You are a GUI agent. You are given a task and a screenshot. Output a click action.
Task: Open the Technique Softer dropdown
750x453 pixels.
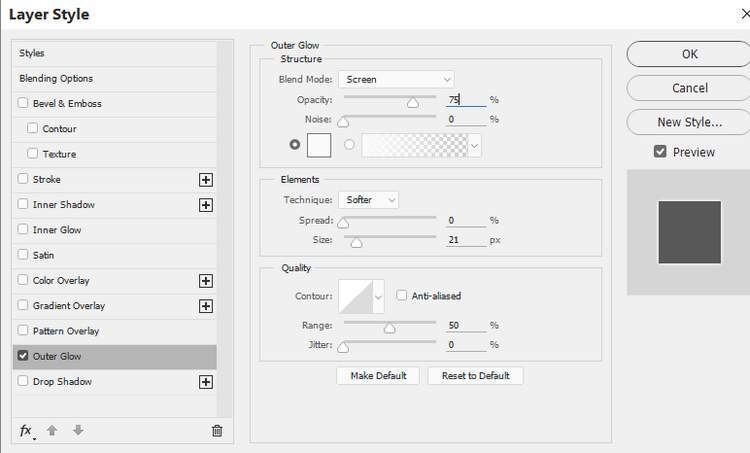click(368, 200)
